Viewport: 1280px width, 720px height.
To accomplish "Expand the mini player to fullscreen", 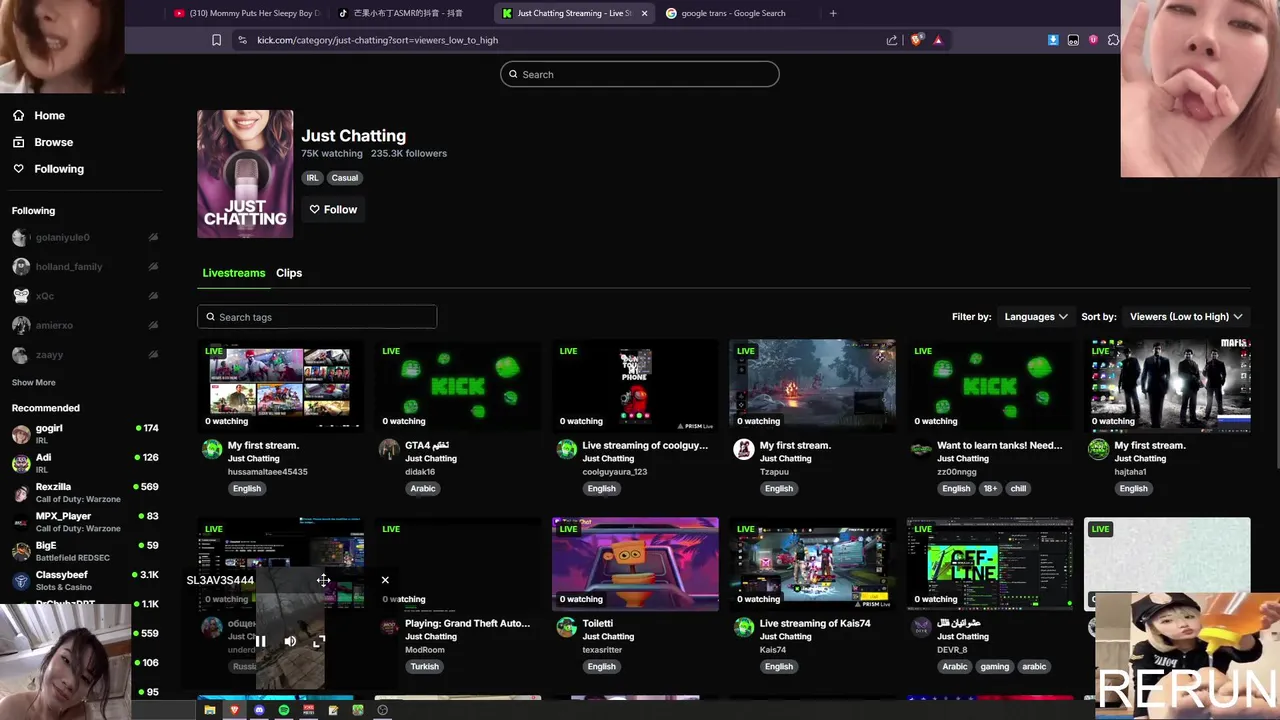I will pos(319,641).
